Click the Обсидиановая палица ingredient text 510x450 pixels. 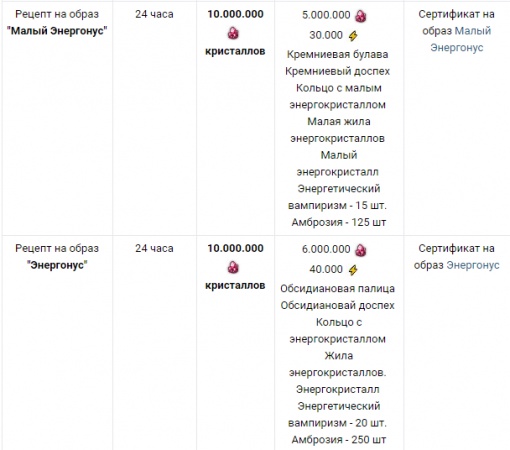point(337,288)
